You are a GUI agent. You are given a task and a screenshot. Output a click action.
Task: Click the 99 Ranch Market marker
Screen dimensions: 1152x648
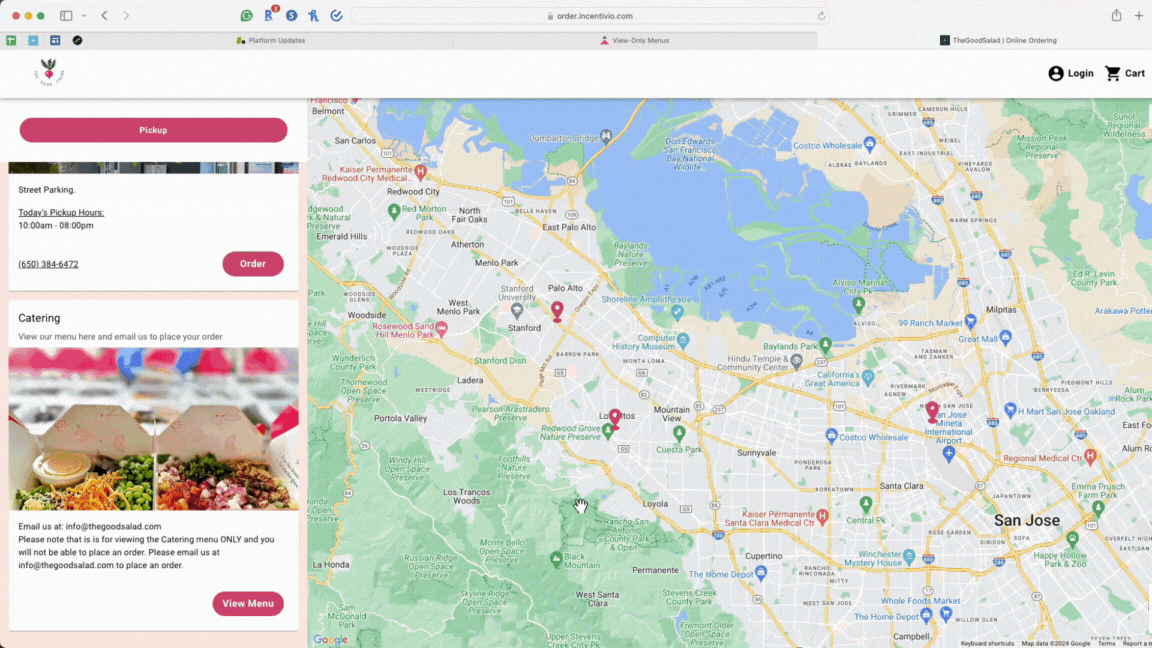tap(971, 321)
